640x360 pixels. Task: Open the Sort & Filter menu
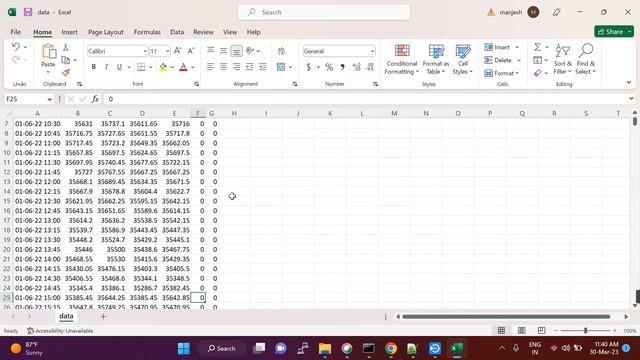[x=563, y=60]
